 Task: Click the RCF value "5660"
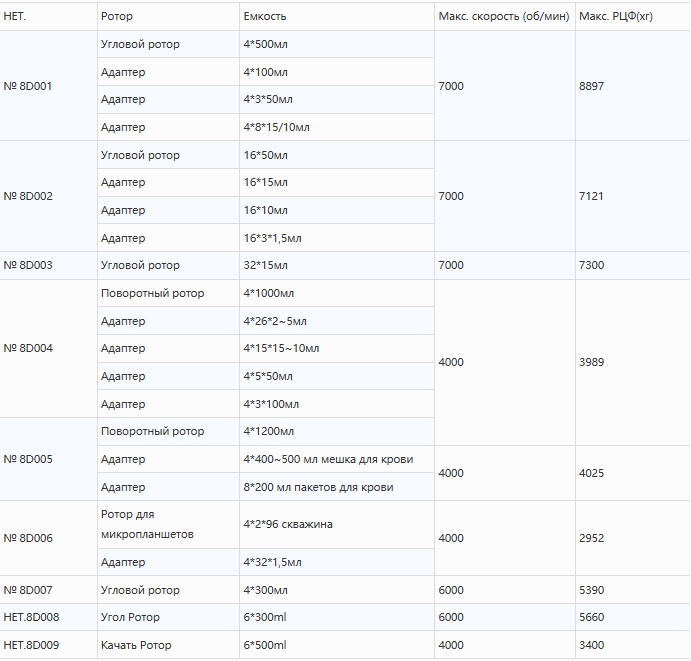pyautogui.click(x=591, y=617)
